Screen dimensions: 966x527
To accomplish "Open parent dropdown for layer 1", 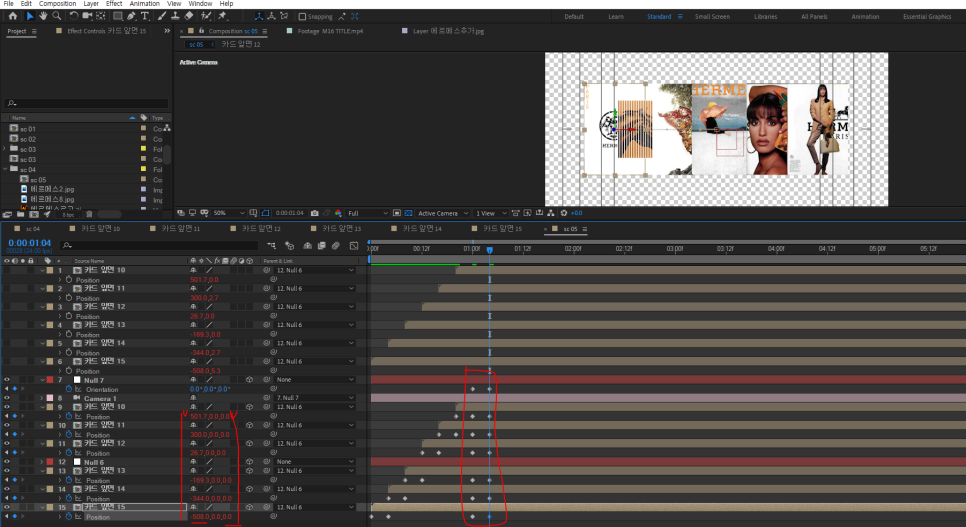I will tap(315, 271).
